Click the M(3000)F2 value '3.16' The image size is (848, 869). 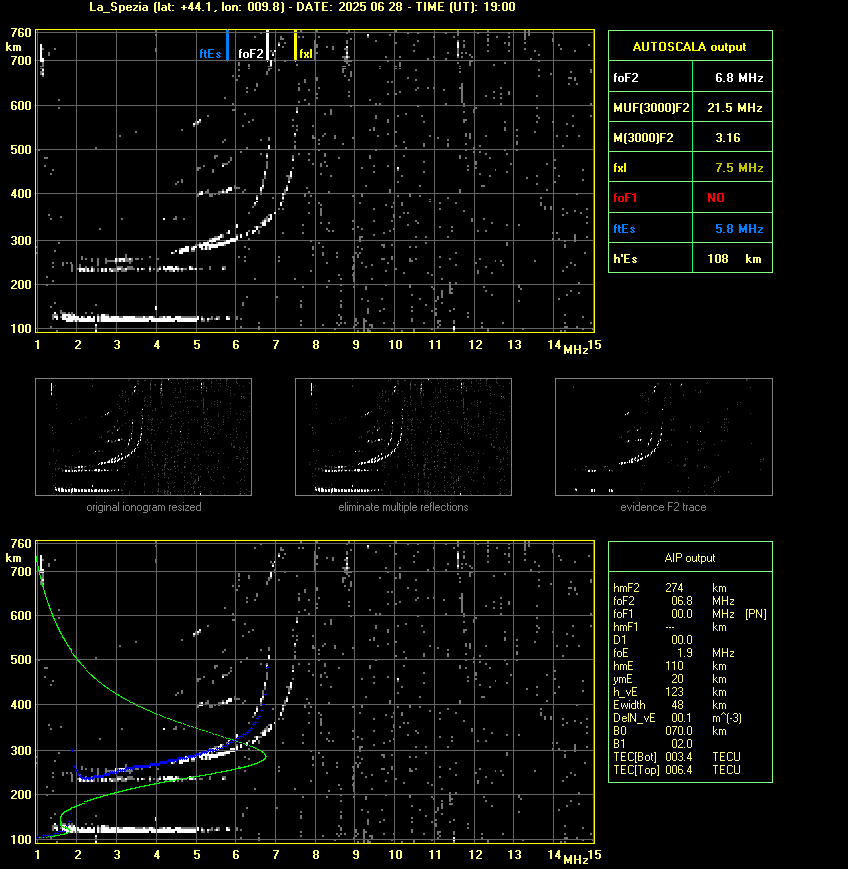click(728, 137)
